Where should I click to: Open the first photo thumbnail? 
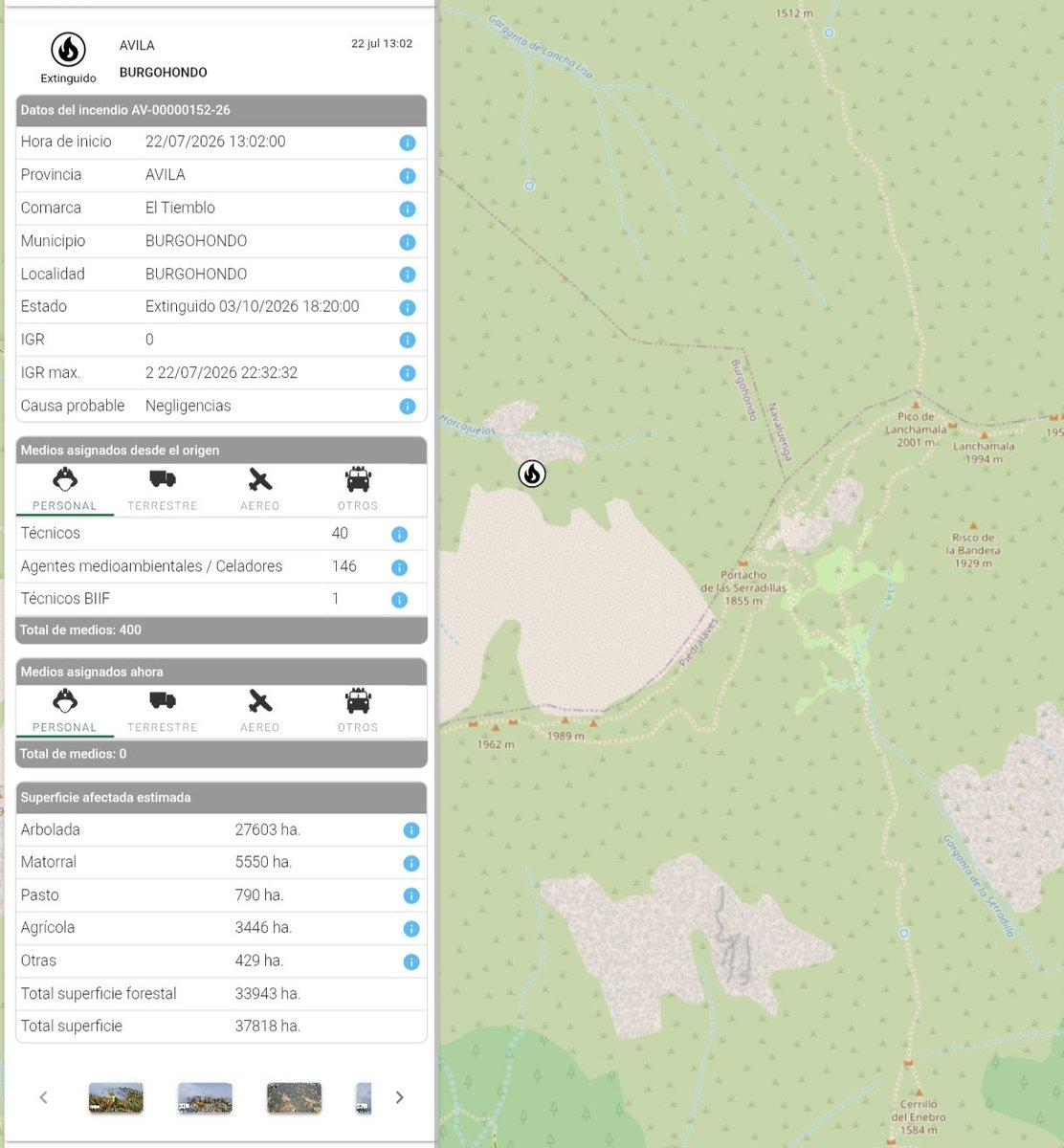point(116,1097)
